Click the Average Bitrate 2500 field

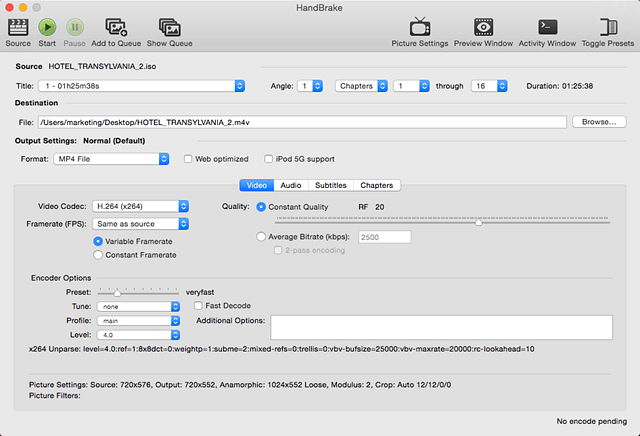coord(384,237)
